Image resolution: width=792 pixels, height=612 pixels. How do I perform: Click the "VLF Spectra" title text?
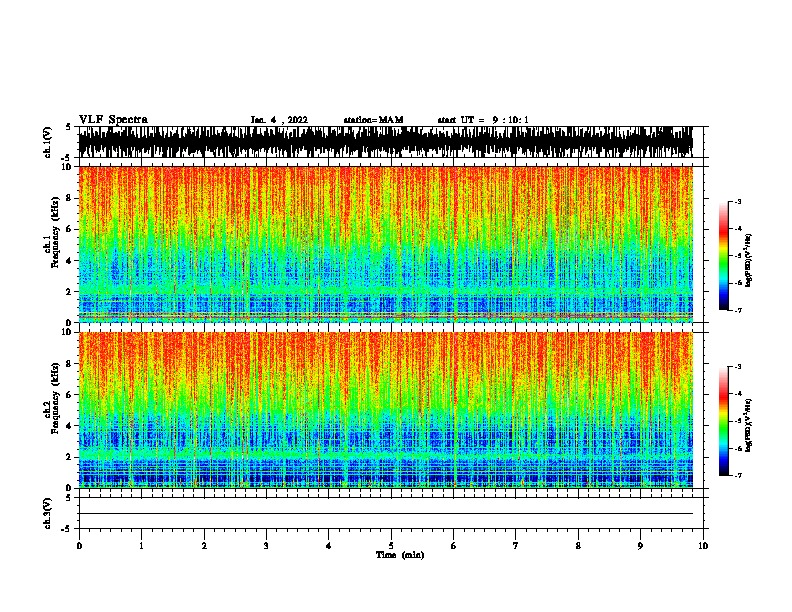pyautogui.click(x=113, y=120)
